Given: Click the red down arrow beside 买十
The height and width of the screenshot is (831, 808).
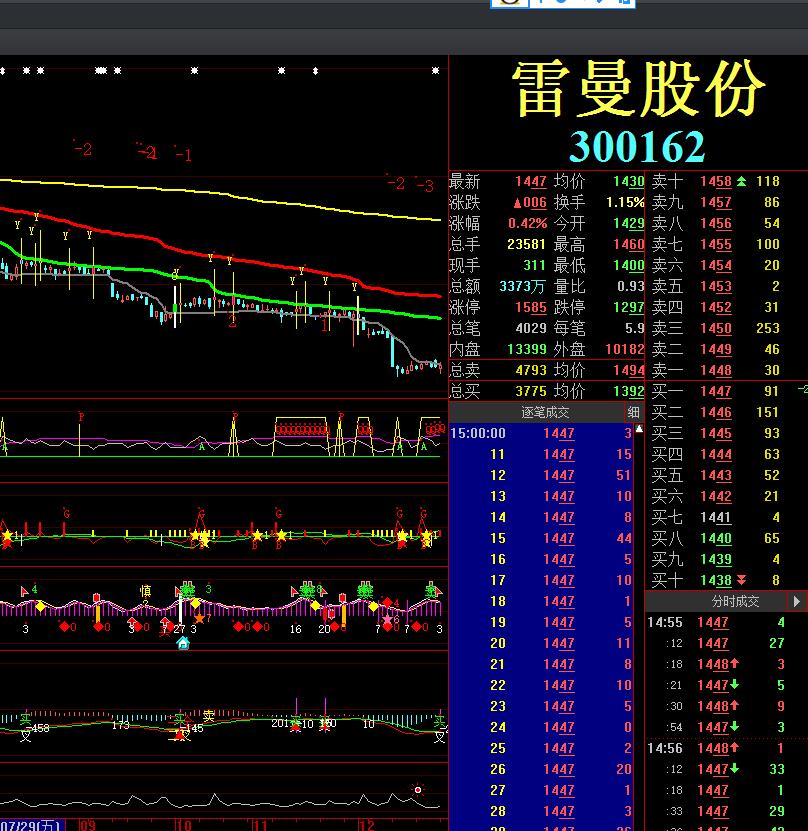Looking at the screenshot, I should tap(741, 580).
